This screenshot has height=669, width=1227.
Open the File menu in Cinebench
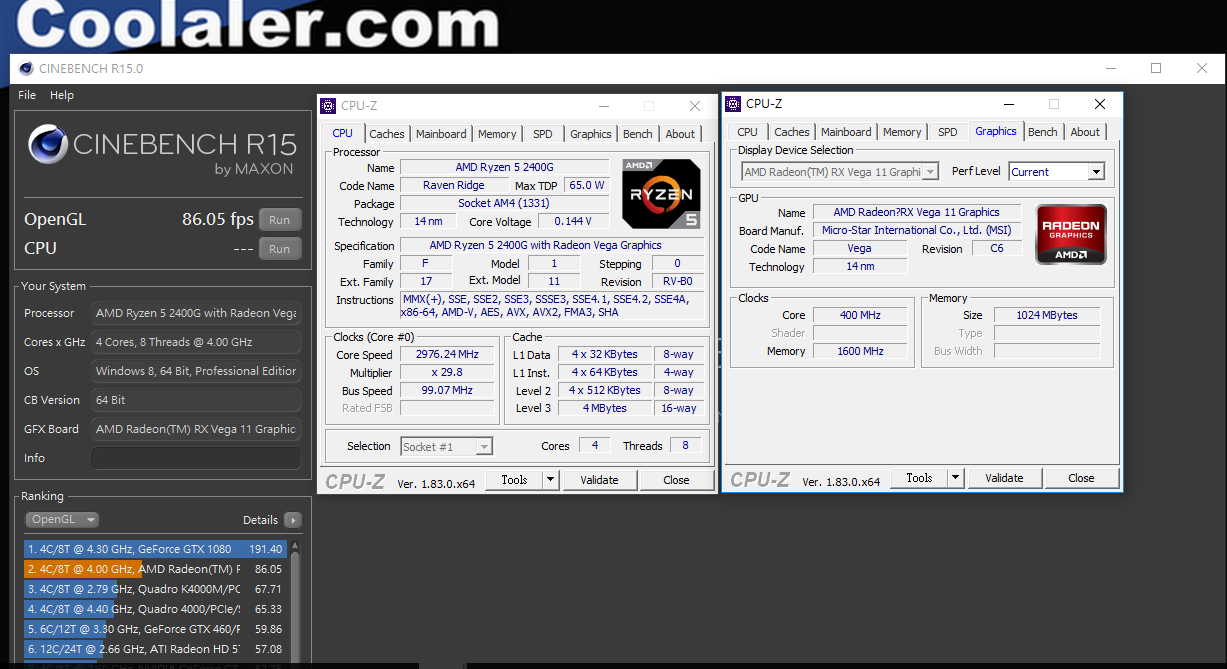pos(27,95)
